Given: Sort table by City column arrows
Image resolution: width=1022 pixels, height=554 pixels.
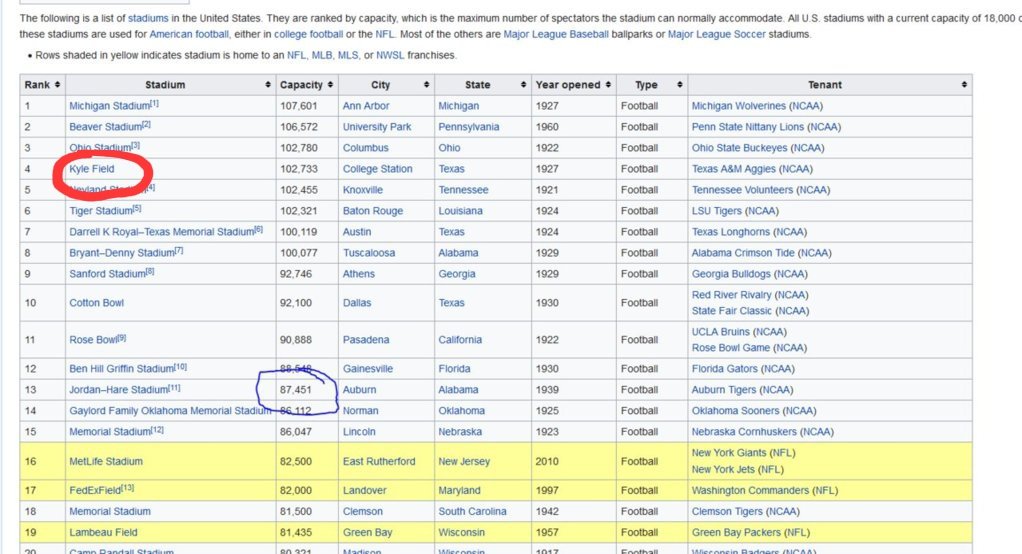Looking at the screenshot, I should [x=426, y=85].
